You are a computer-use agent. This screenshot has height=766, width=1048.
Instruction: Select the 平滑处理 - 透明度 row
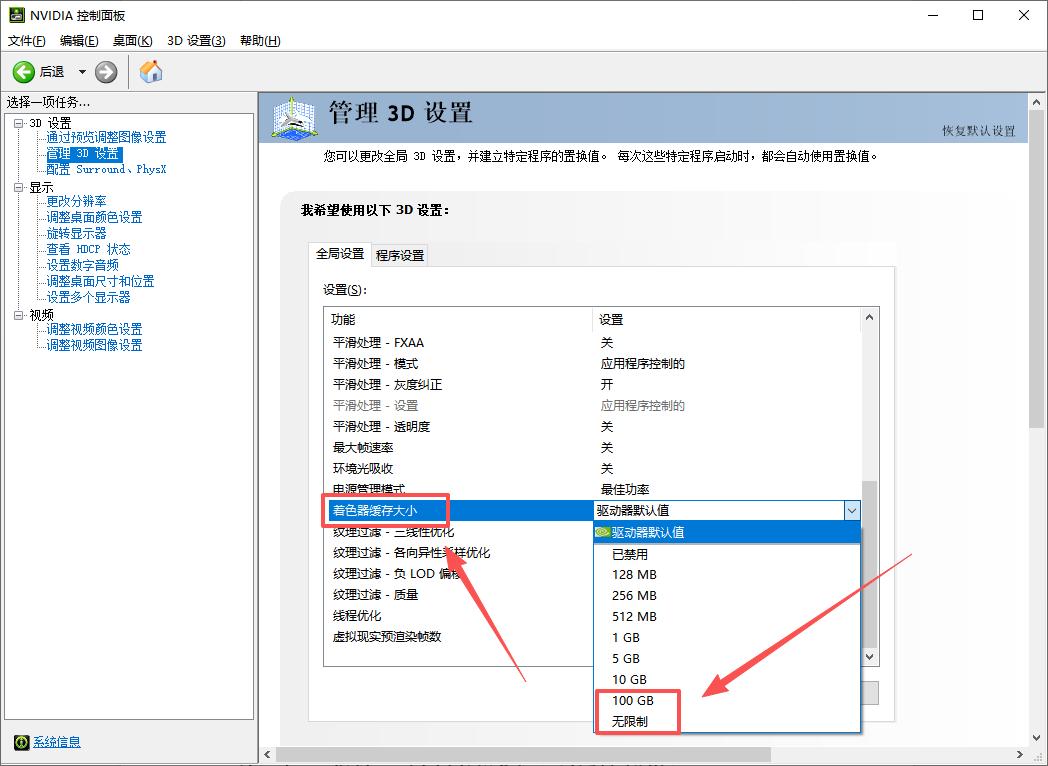594,426
